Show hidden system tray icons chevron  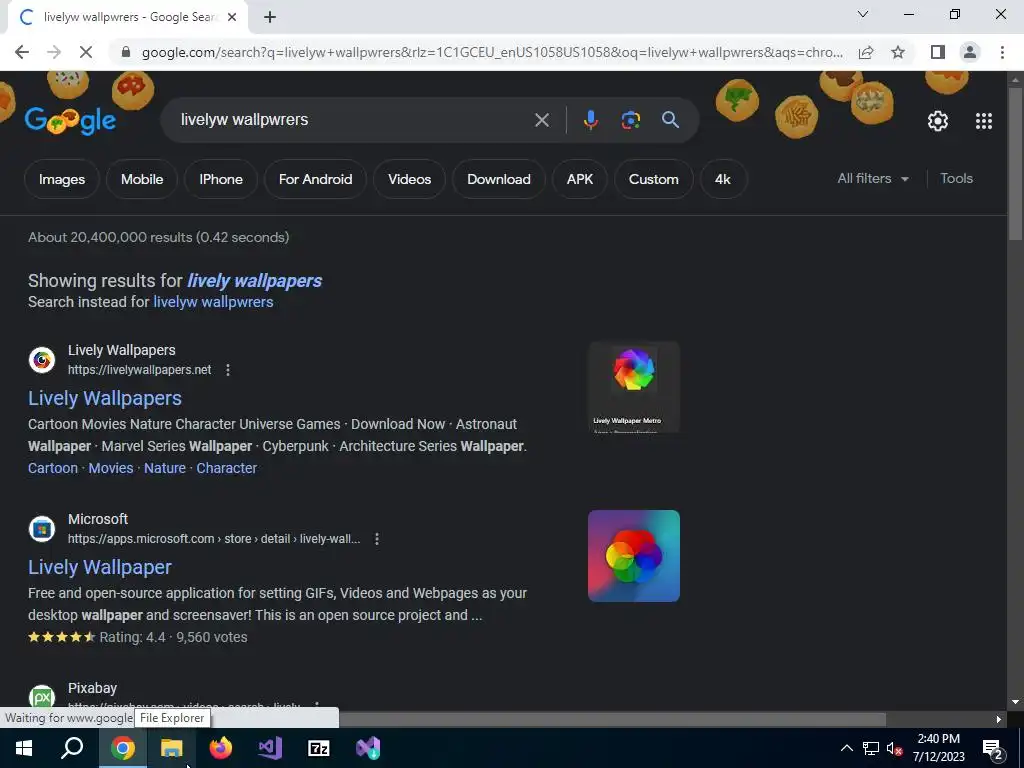(x=846, y=748)
